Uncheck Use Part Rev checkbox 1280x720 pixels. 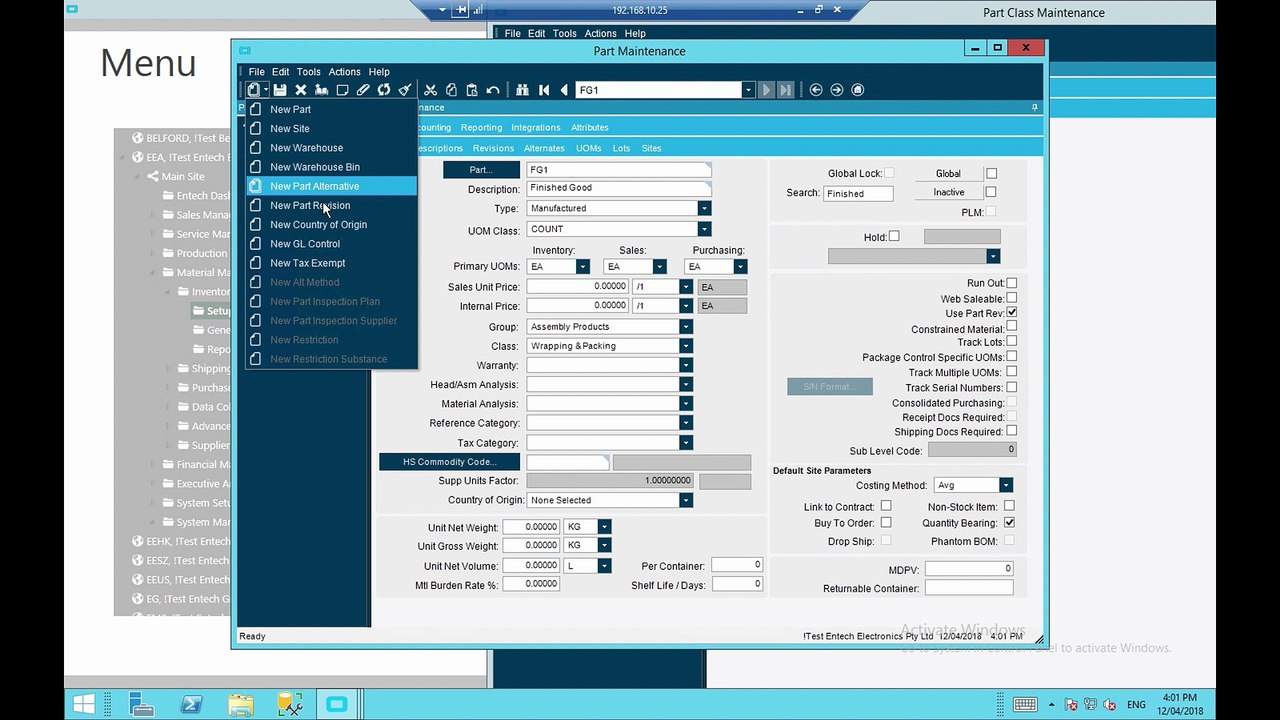pos(1011,313)
